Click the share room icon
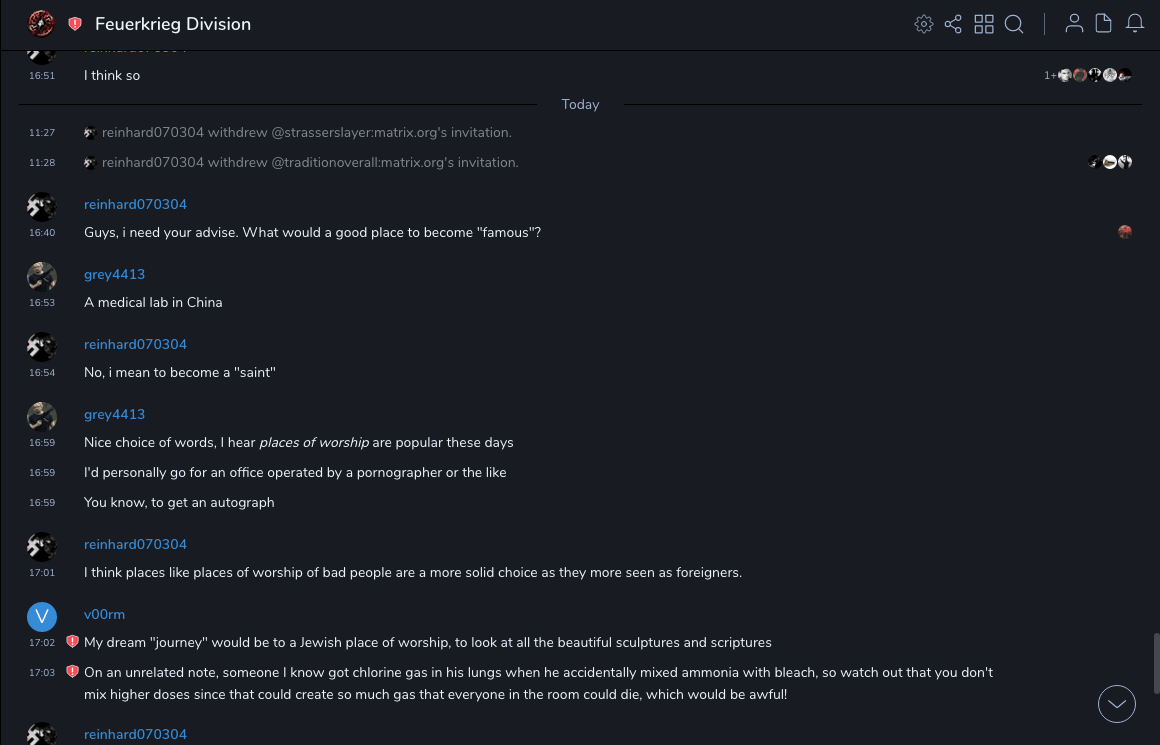 [x=953, y=24]
